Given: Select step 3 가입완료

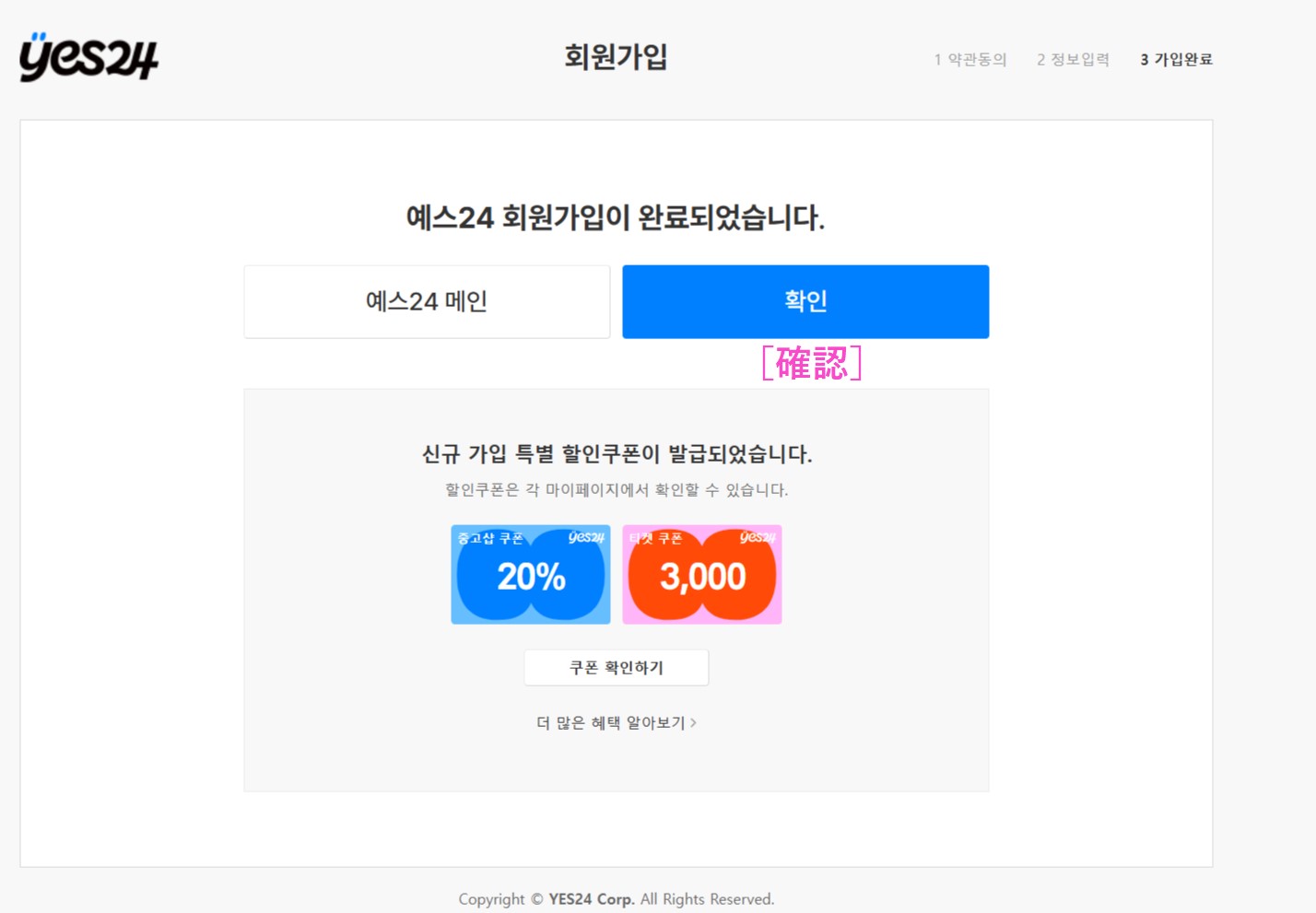Looking at the screenshot, I should [1176, 59].
